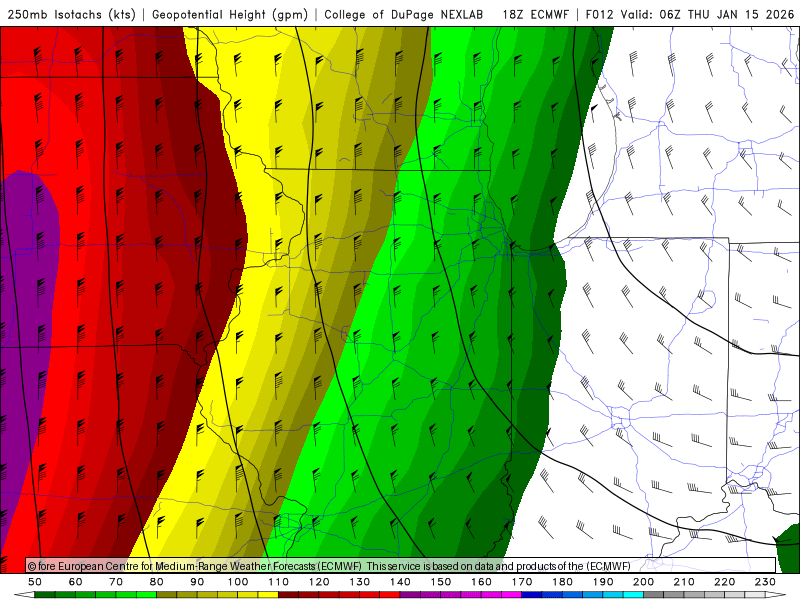This screenshot has height=600, width=800.
Task: Click the darkest green swatch at color bar start
Action: 45,595
